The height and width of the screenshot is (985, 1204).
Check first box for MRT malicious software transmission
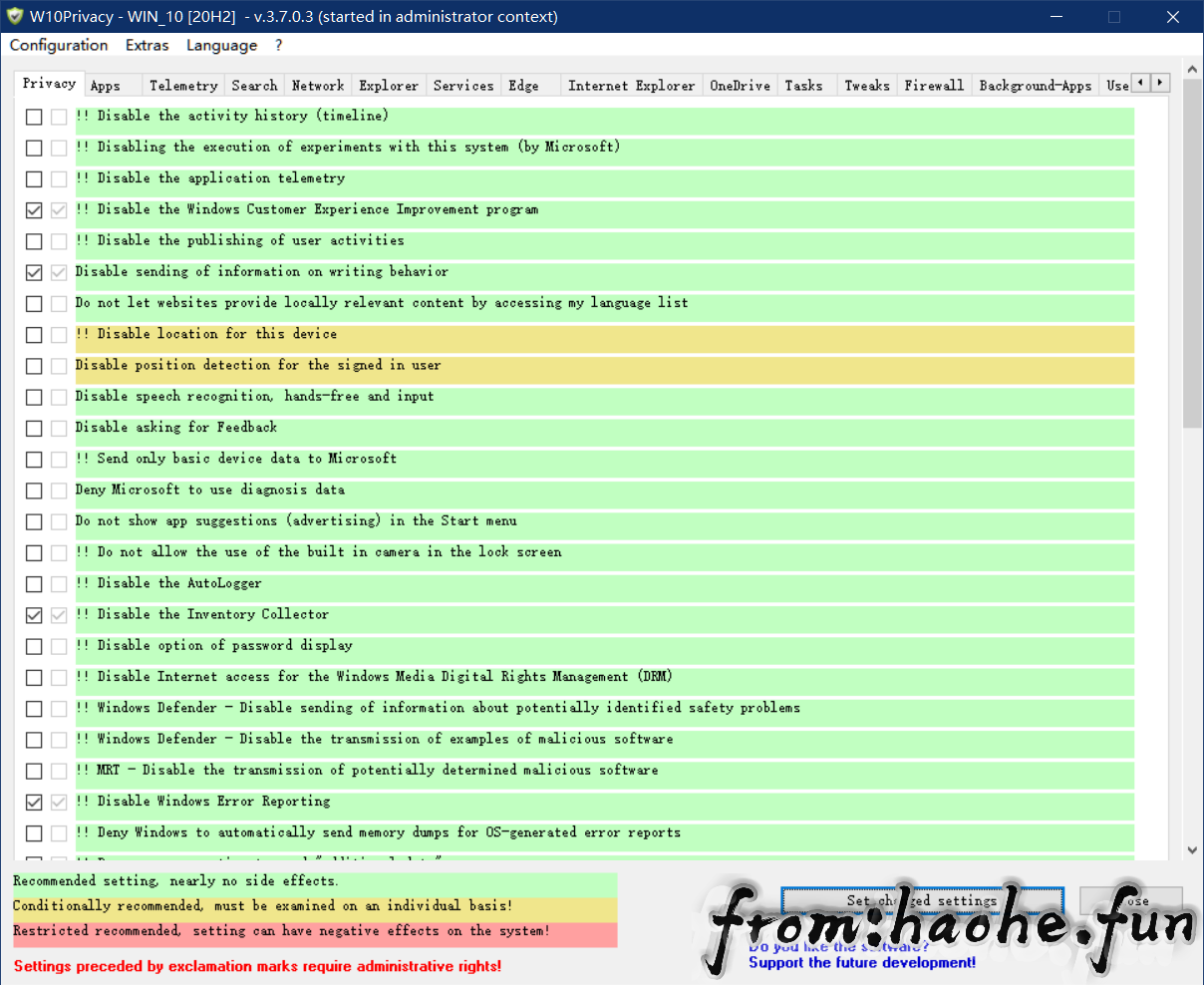(34, 771)
